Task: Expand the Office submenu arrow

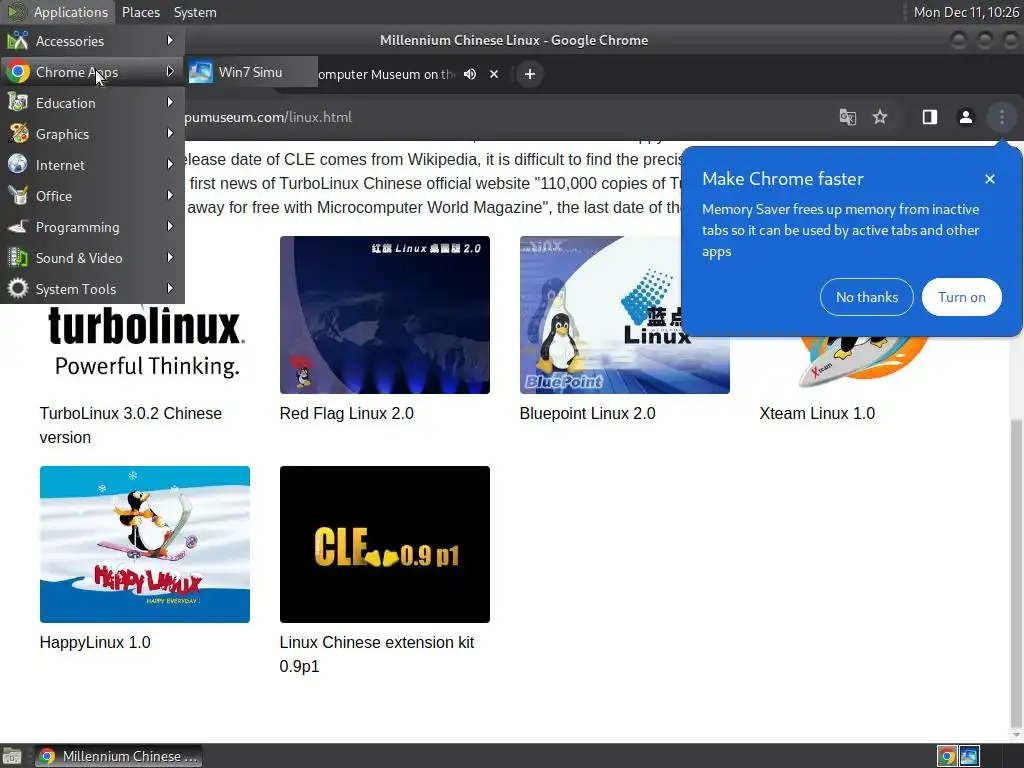Action: (170, 195)
